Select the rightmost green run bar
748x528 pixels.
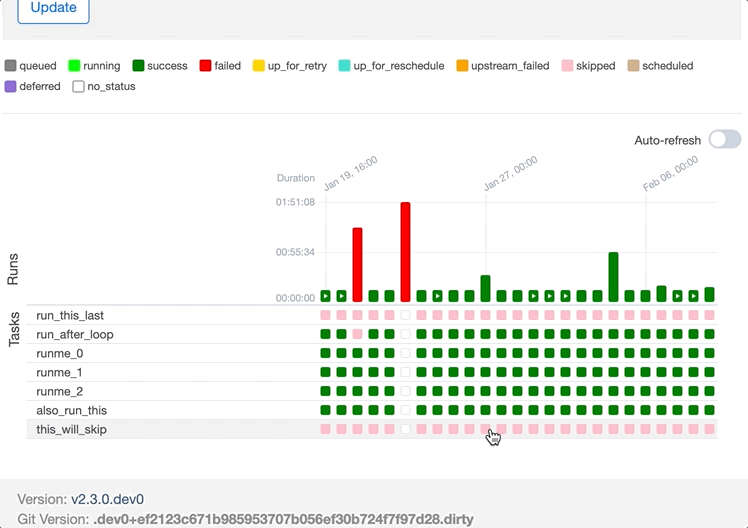(x=709, y=295)
